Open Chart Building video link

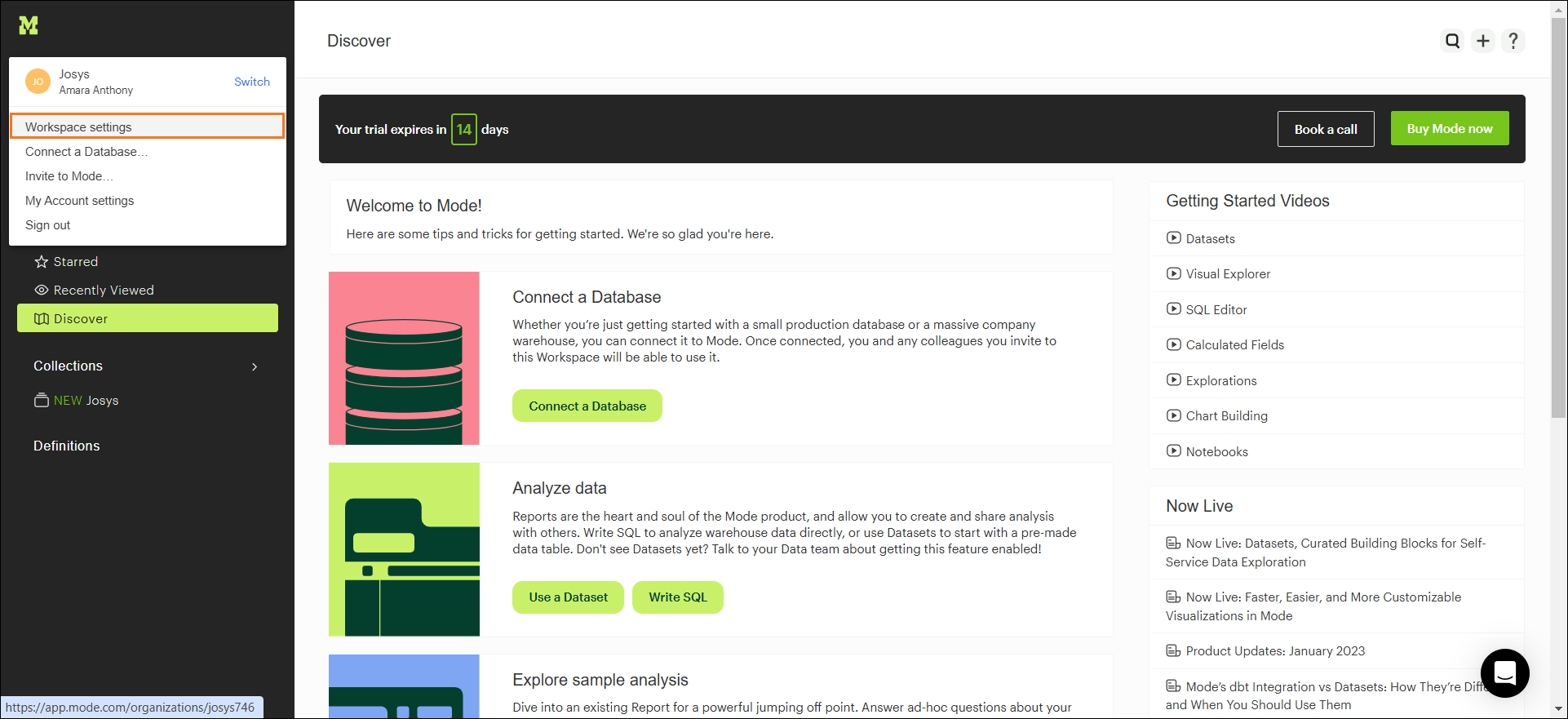pyautogui.click(x=1227, y=416)
